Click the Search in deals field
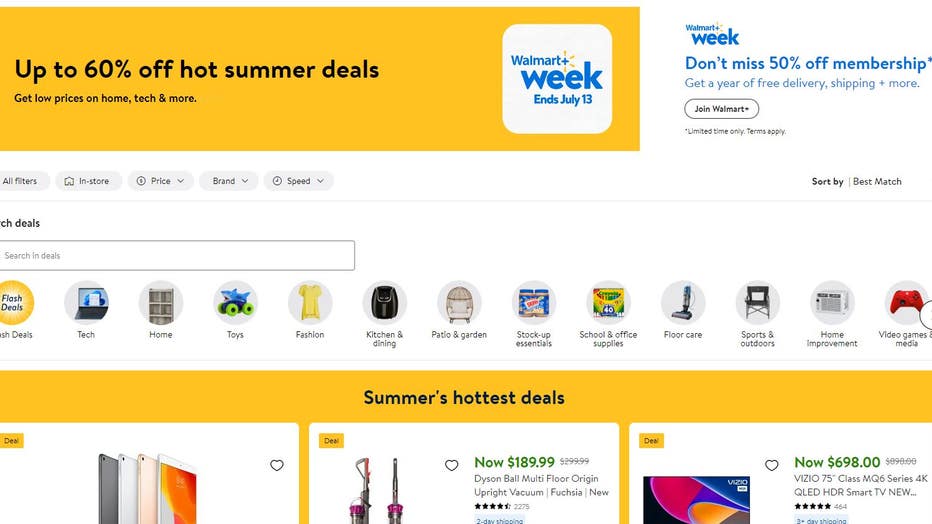The width and height of the screenshot is (932, 524). click(177, 255)
